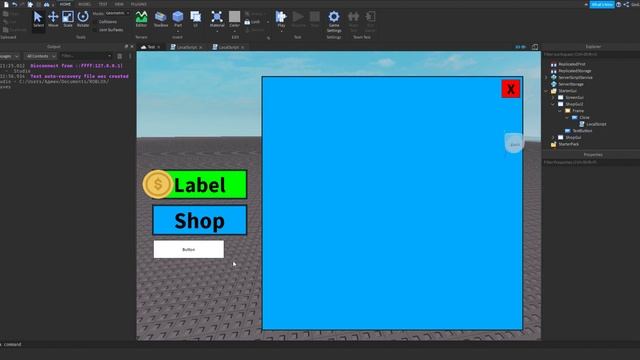Choose the Select tool in ribbon

coord(38,19)
